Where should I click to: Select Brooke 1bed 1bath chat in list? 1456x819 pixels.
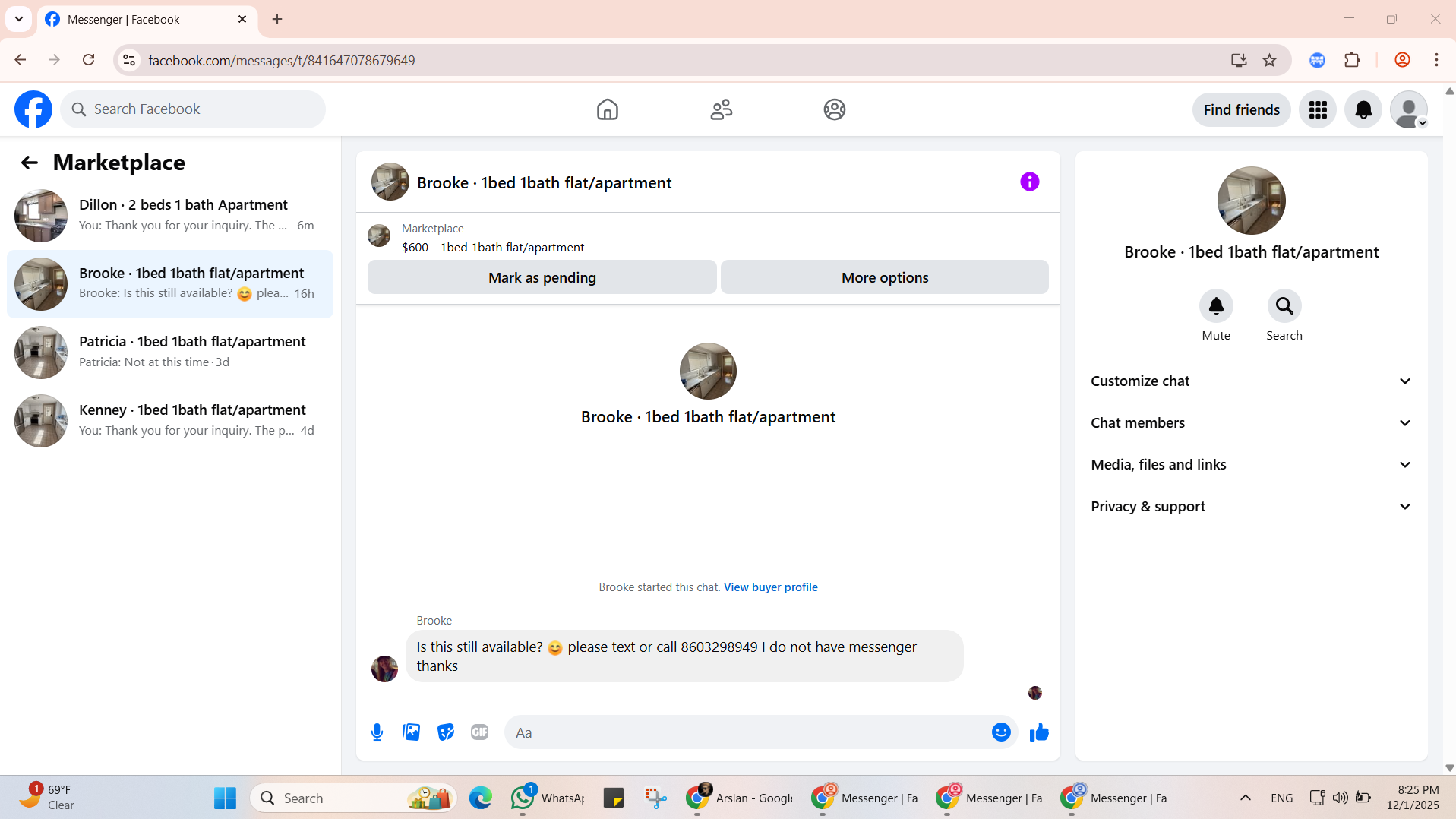point(170,284)
